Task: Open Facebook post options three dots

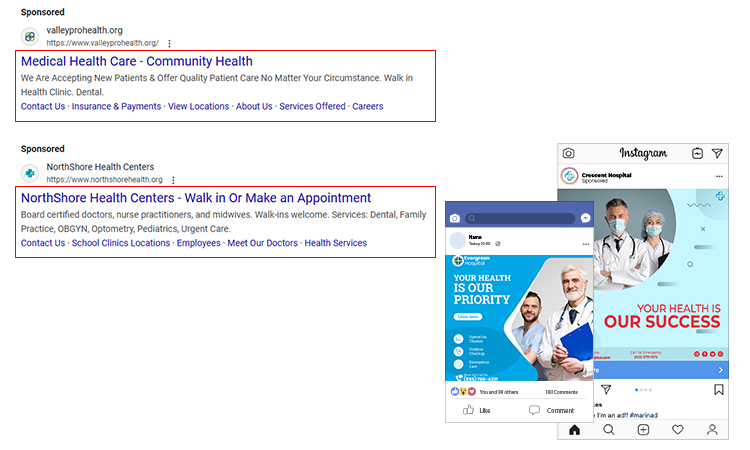Action: [x=586, y=244]
